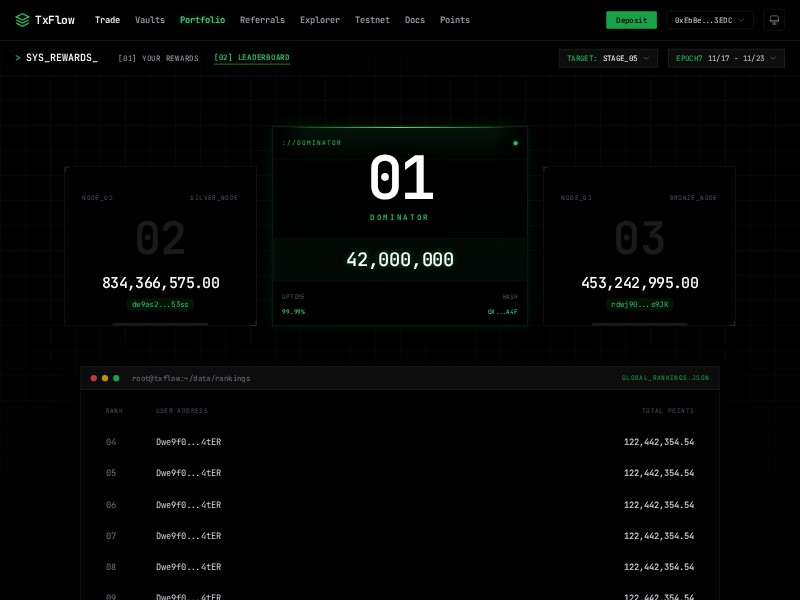
Task: Open the TARGET STAGE_05 dropdown
Action: pyautogui.click(x=609, y=58)
